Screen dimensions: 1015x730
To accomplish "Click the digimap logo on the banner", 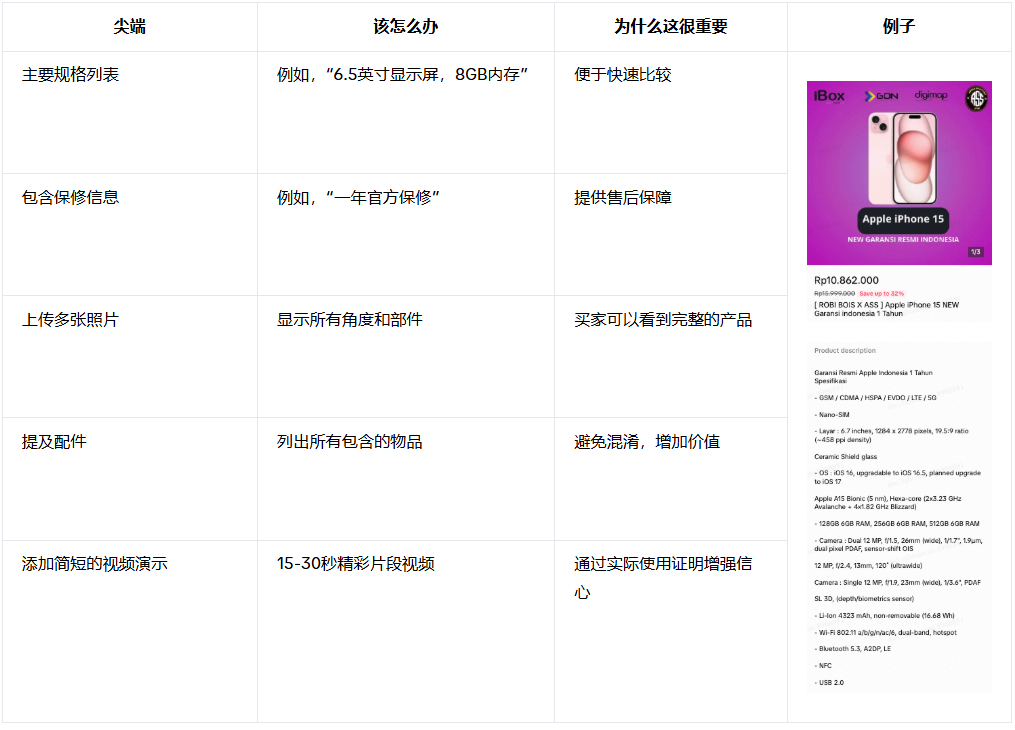I will coord(930,95).
